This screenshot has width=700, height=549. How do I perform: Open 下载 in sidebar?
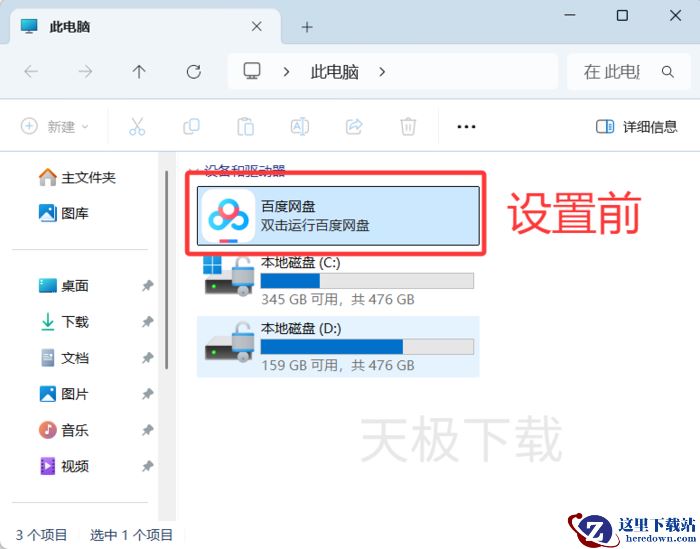(63, 322)
